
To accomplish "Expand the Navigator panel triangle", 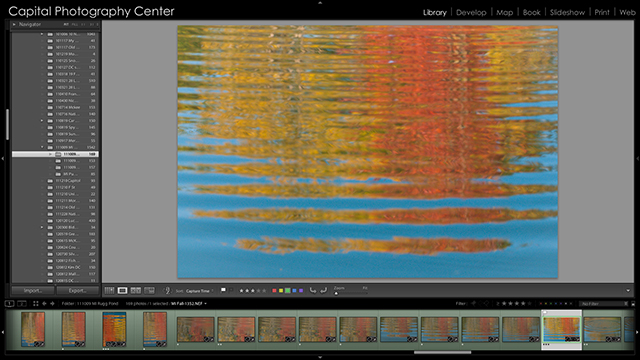I will (x=14, y=24).
